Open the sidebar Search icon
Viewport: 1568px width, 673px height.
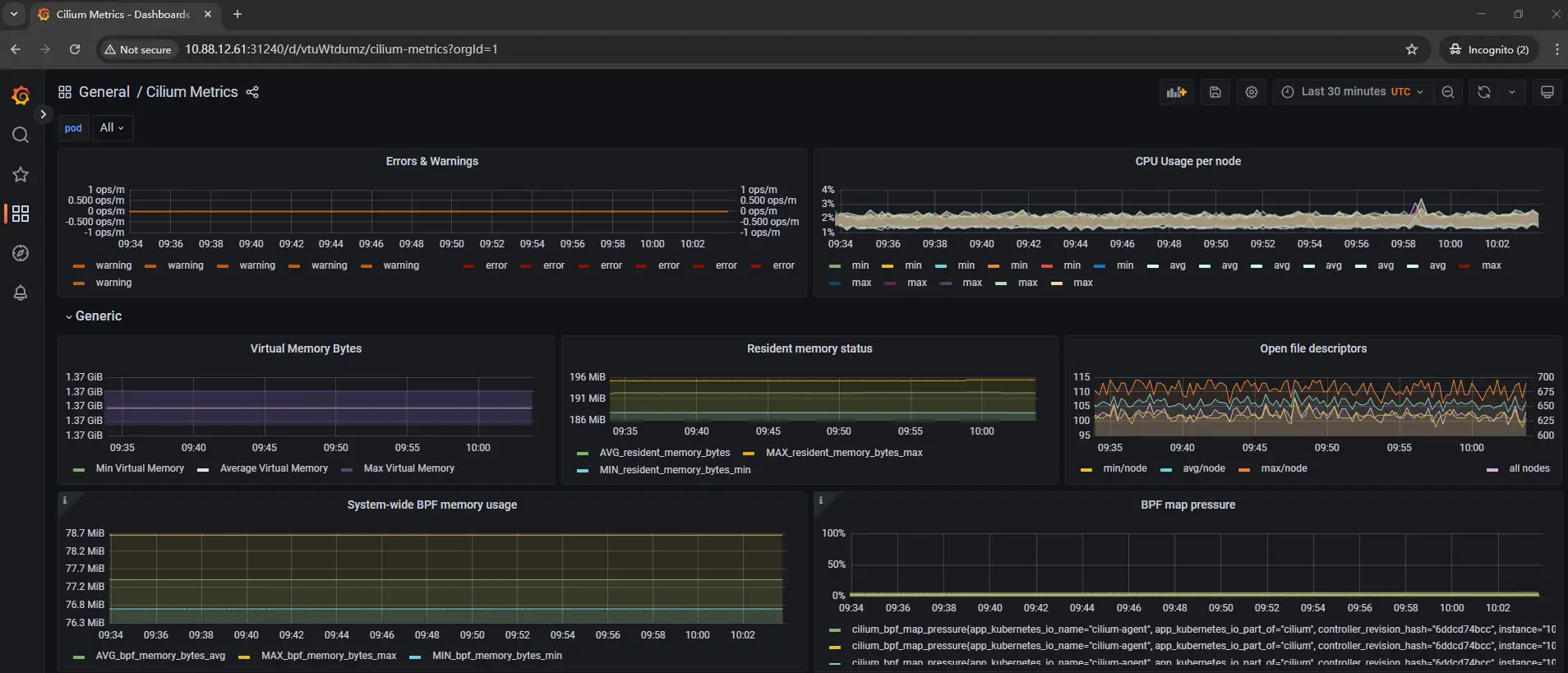[21, 136]
